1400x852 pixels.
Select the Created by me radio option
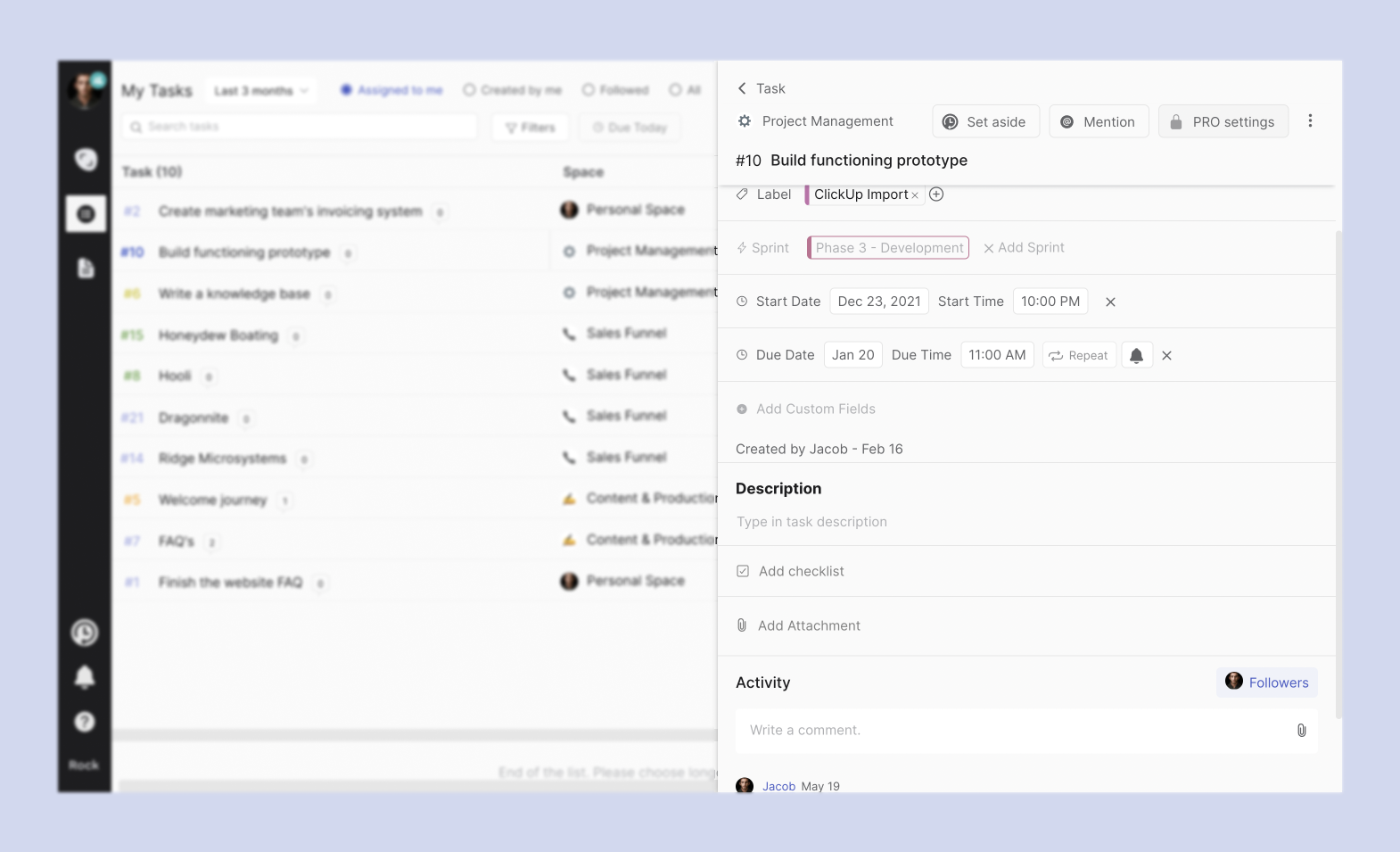pos(469,90)
